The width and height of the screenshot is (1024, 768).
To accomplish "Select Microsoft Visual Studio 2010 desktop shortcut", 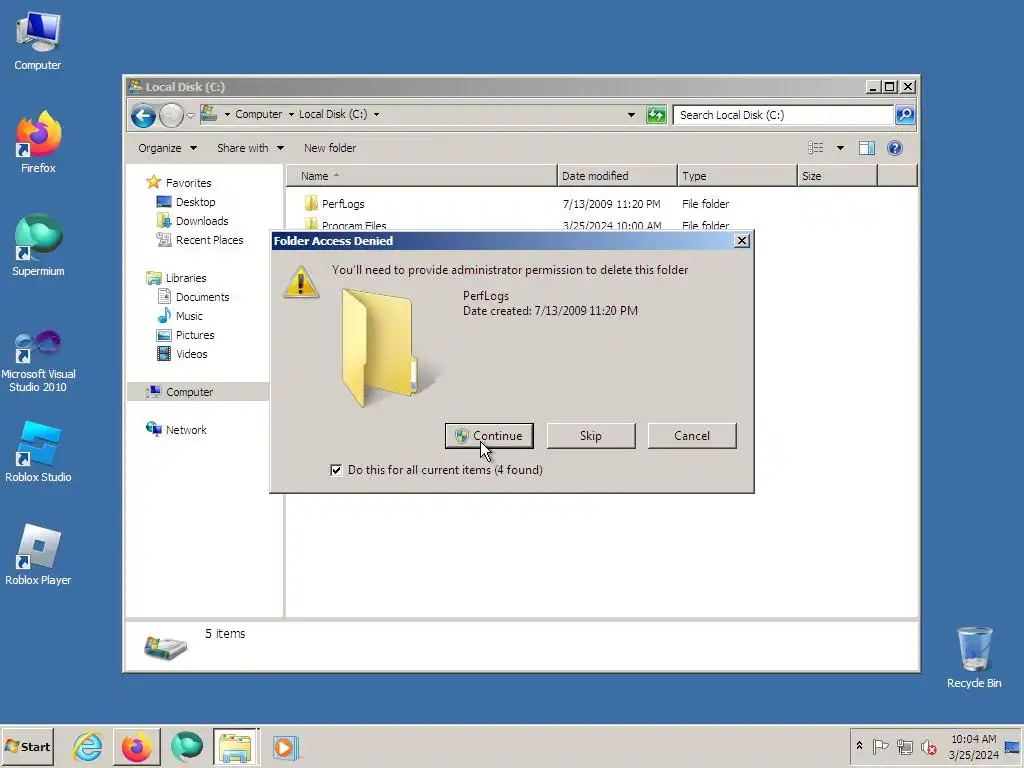I will [38, 361].
